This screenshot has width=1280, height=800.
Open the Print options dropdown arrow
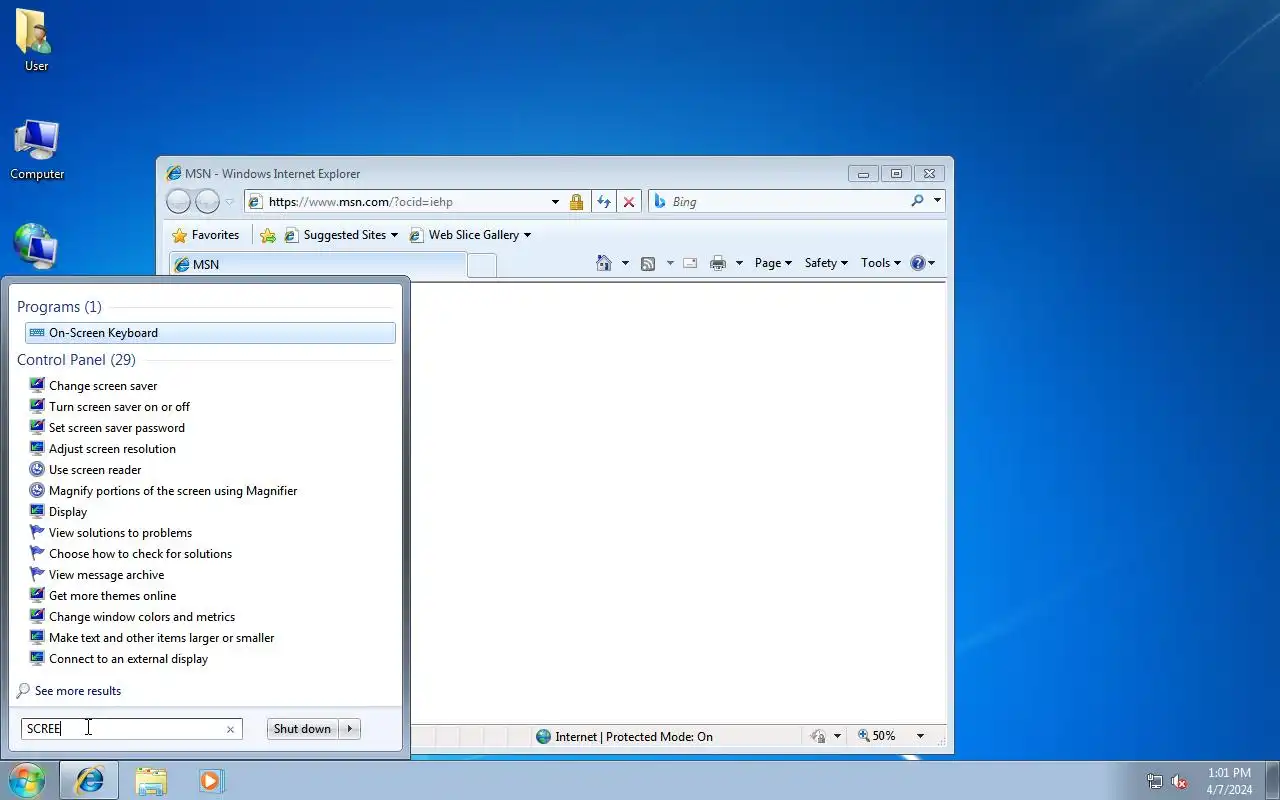click(x=739, y=263)
